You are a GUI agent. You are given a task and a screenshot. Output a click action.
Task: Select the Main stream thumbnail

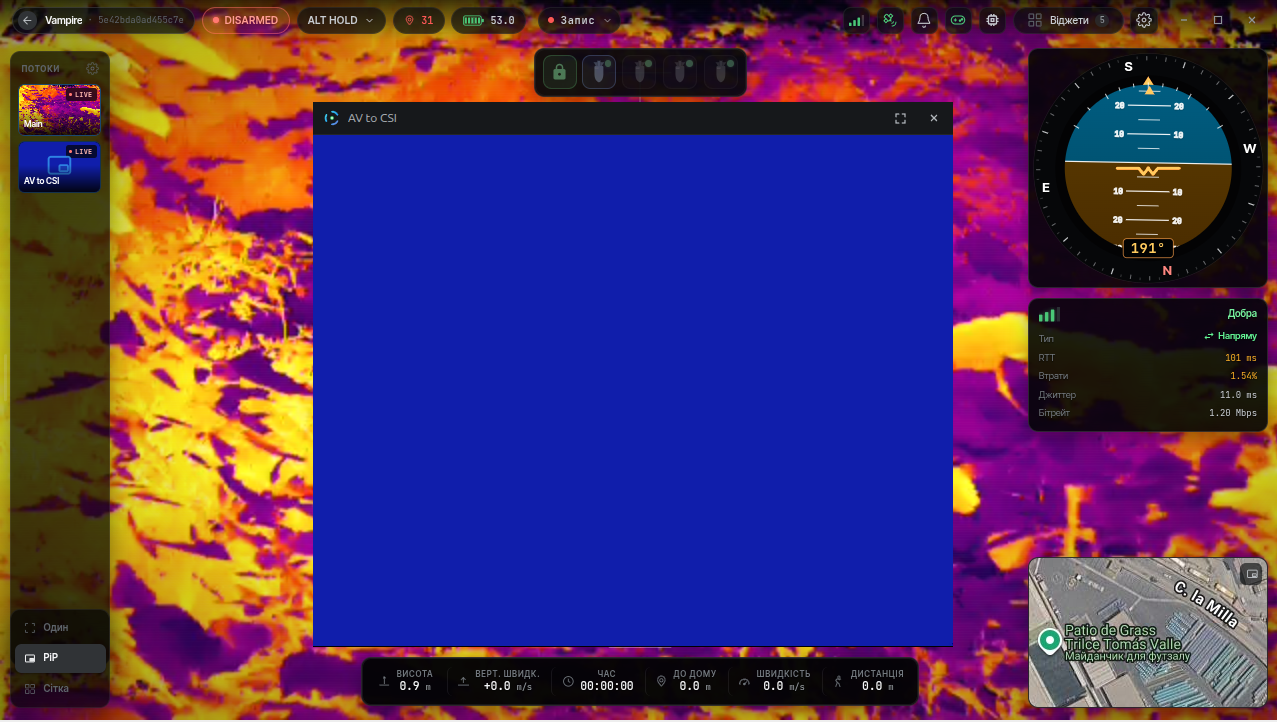(x=59, y=110)
